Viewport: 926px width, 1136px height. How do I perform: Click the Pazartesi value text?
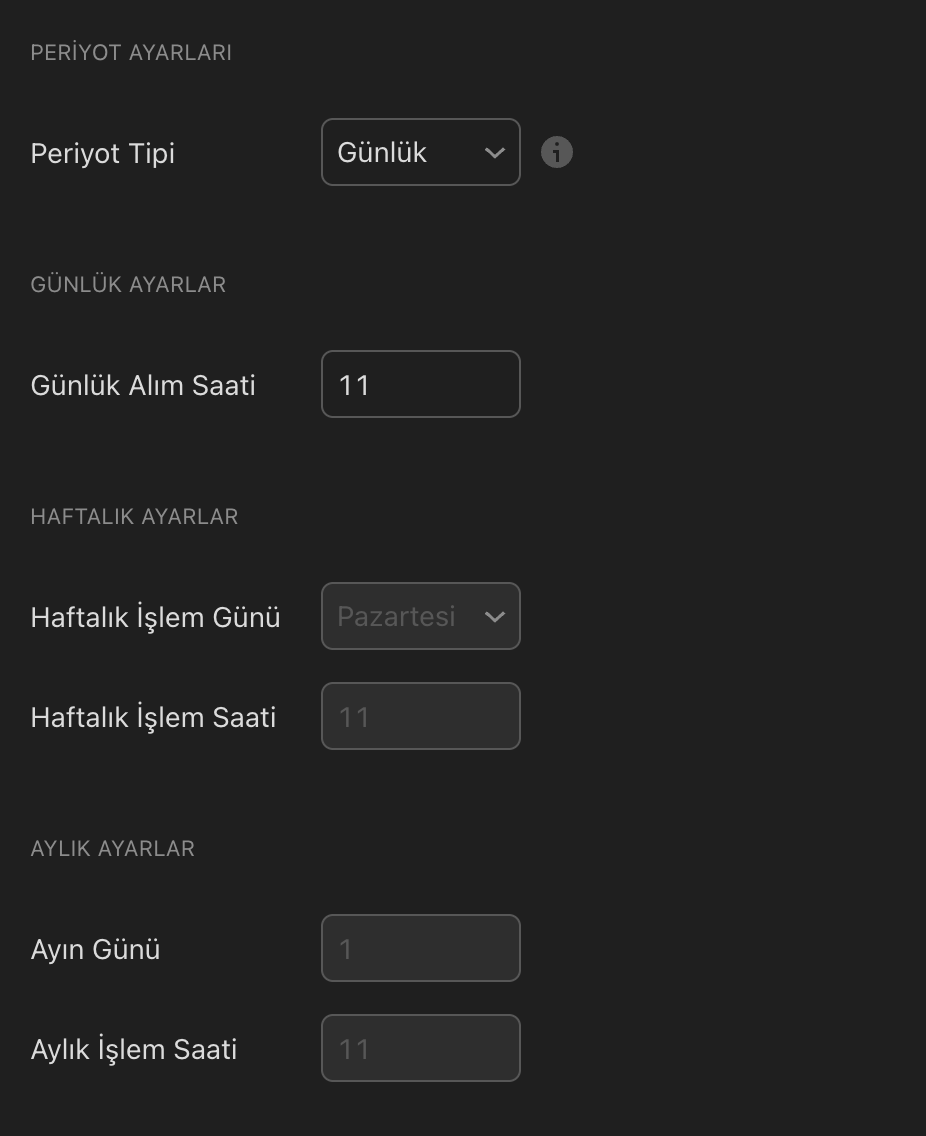coord(396,616)
